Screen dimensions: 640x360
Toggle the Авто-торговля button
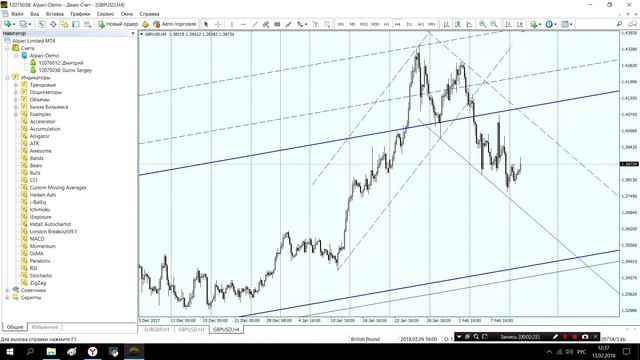tap(174, 24)
